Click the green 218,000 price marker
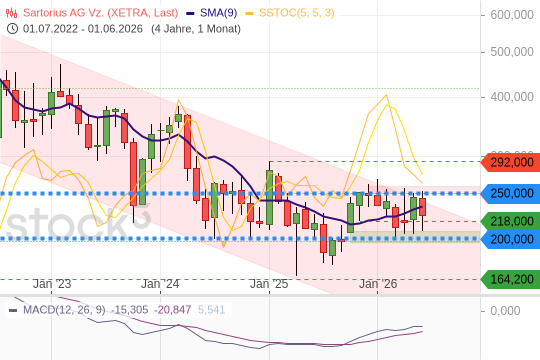The width and height of the screenshot is (540, 360). tap(510, 221)
